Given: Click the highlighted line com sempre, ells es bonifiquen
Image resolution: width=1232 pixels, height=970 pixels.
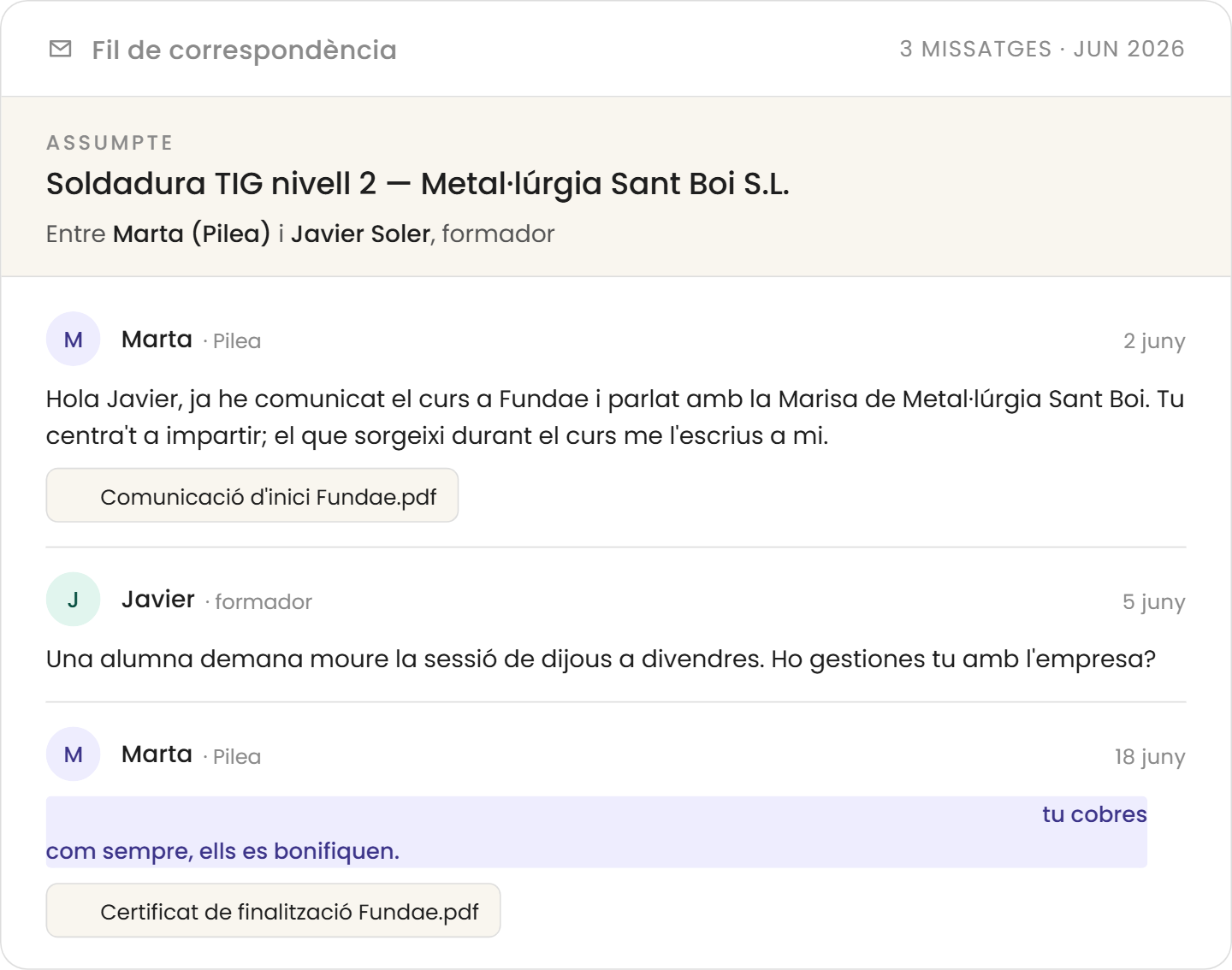Looking at the screenshot, I should 222,851.
